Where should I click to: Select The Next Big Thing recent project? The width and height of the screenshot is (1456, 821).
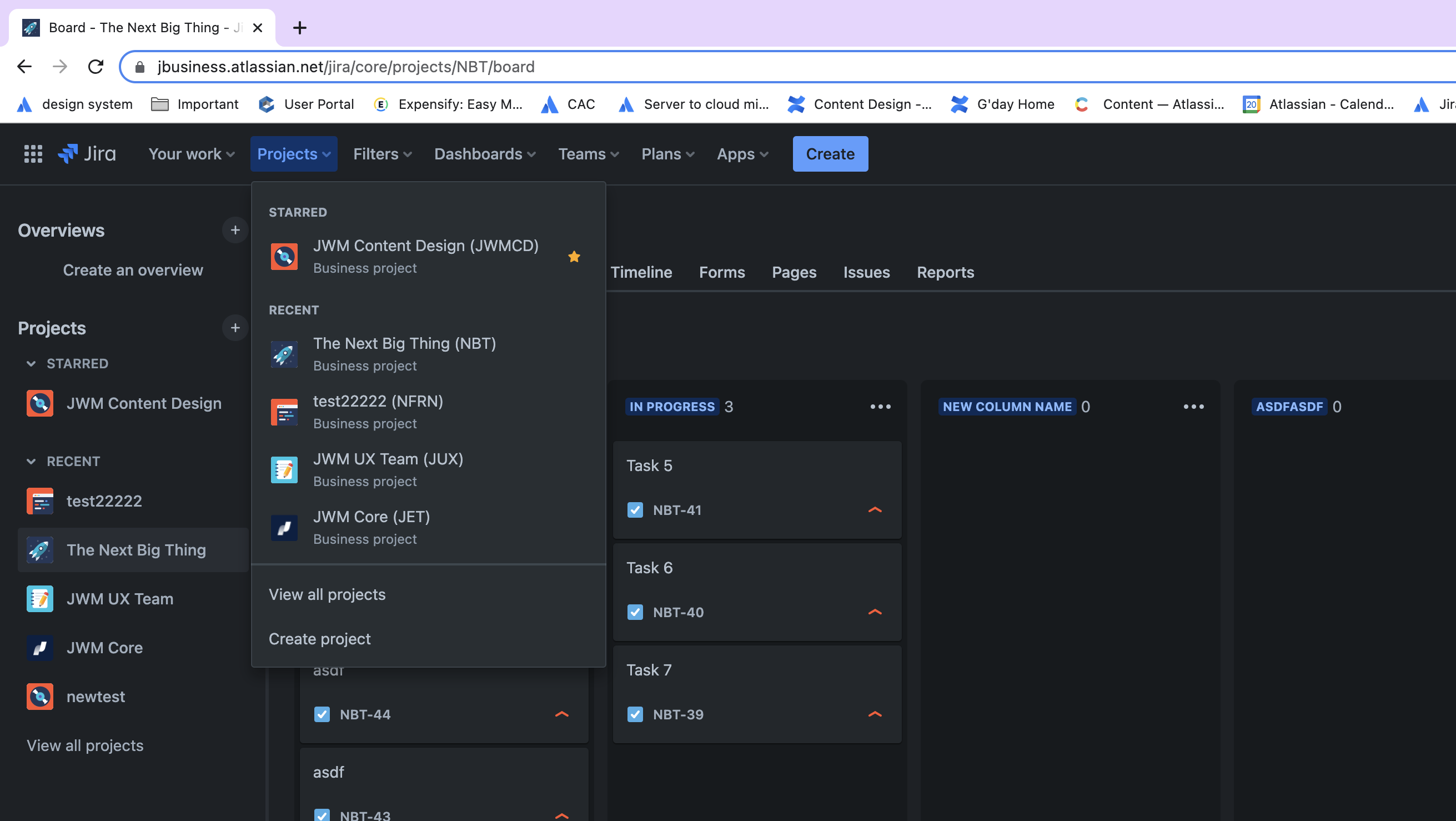405,352
